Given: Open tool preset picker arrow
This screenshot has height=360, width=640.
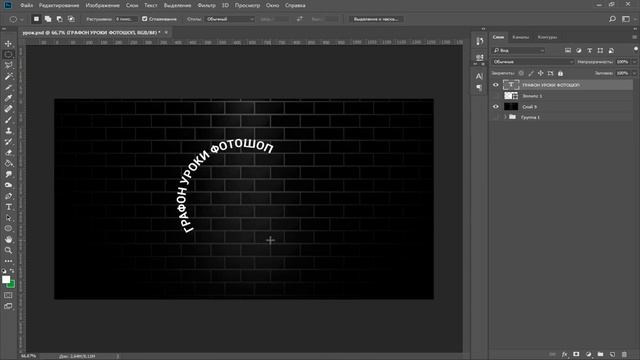Looking at the screenshot, I should coord(22,19).
